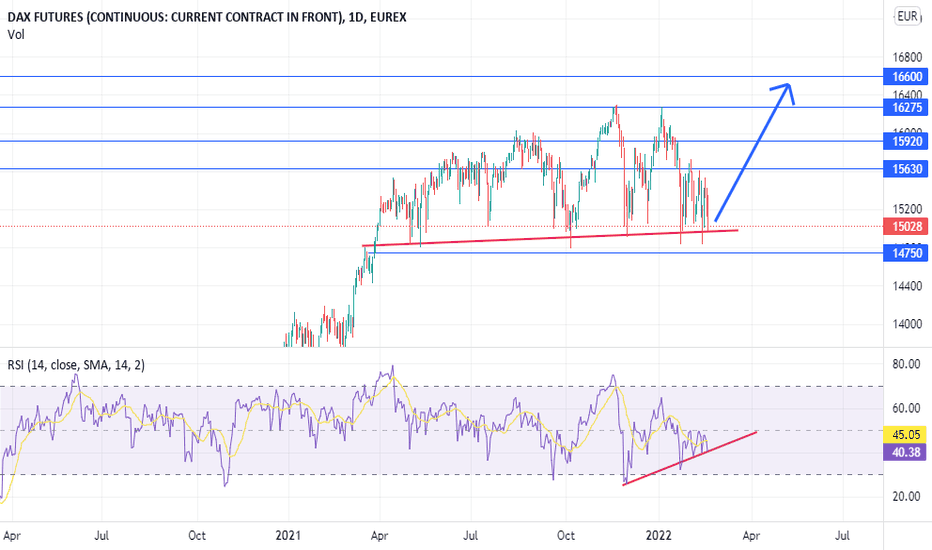Open the EUR currency selector

tap(907, 16)
